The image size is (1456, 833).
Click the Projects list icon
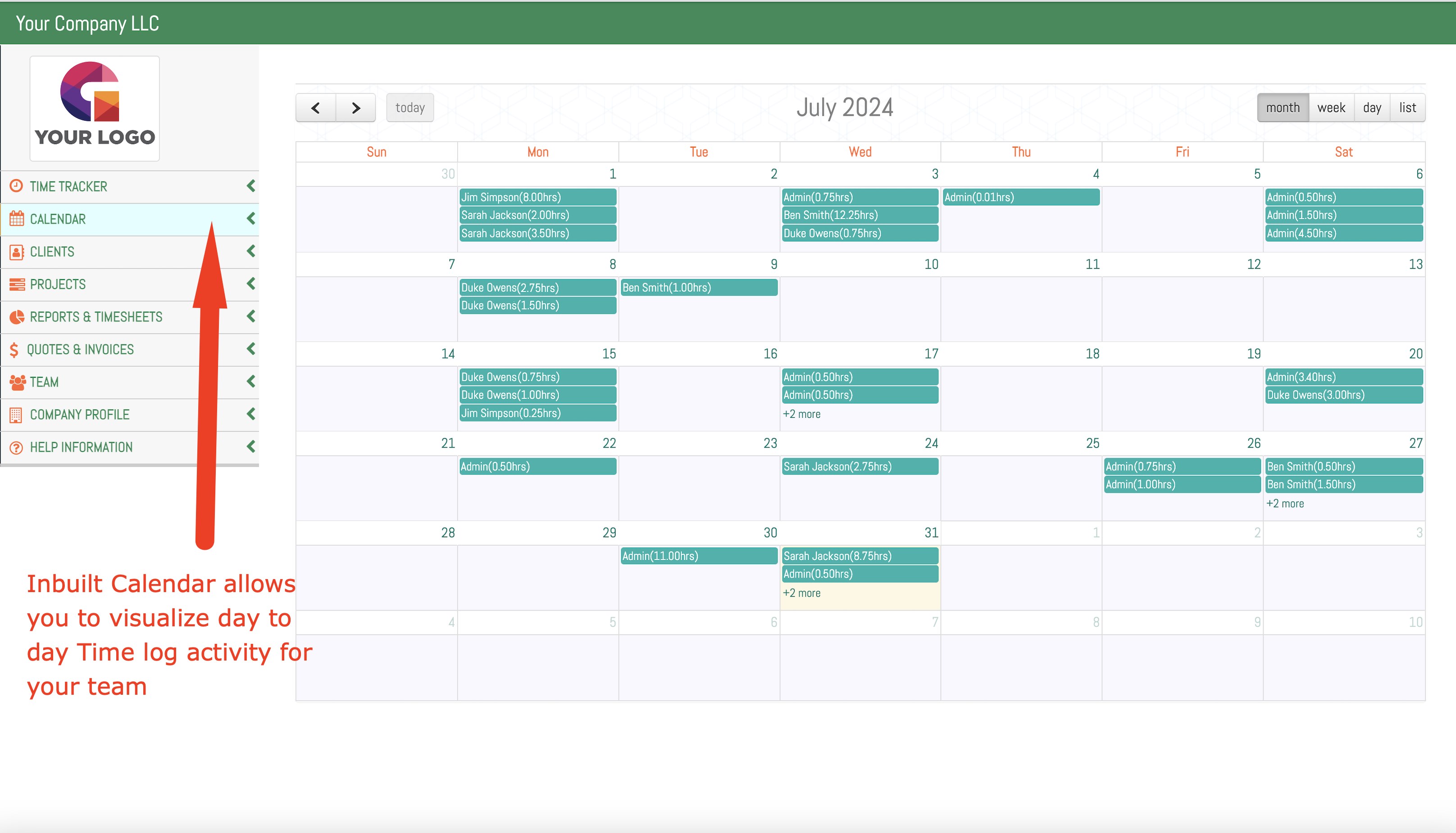coord(17,284)
